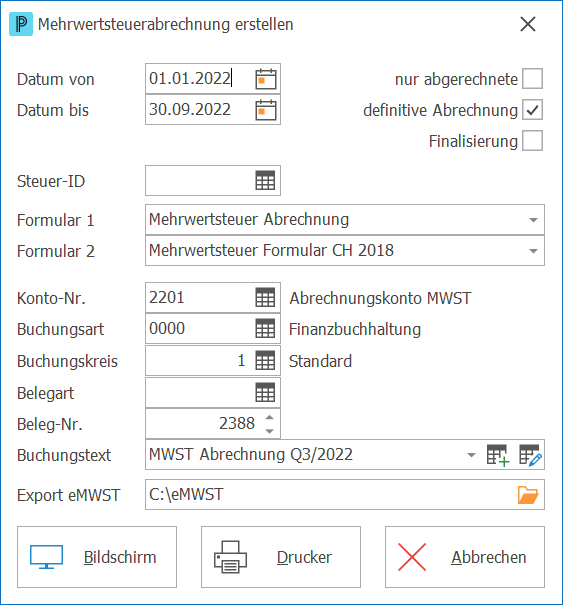Click the 'Finanzbuchhaltung' description text
563x605 pixels.
(x=355, y=330)
